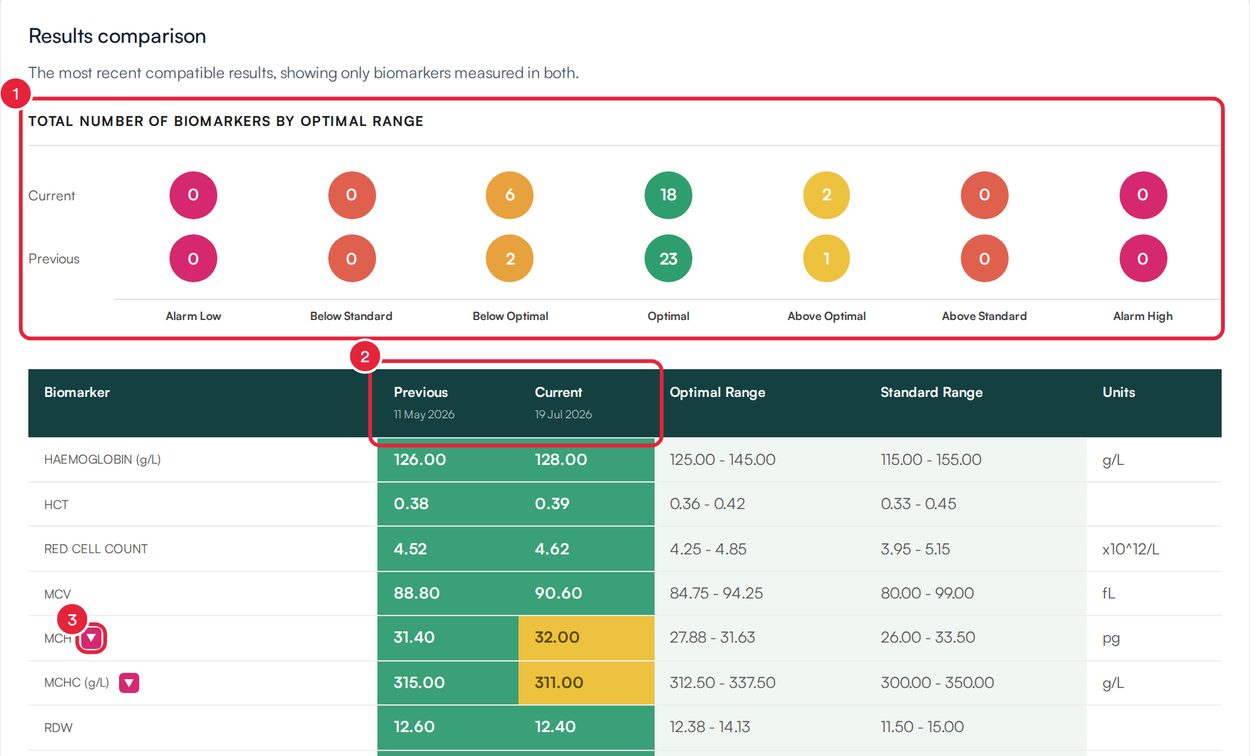Screen dimensions: 1250x756
Task: Click MCHC previous value 315.00
Action: (419, 683)
